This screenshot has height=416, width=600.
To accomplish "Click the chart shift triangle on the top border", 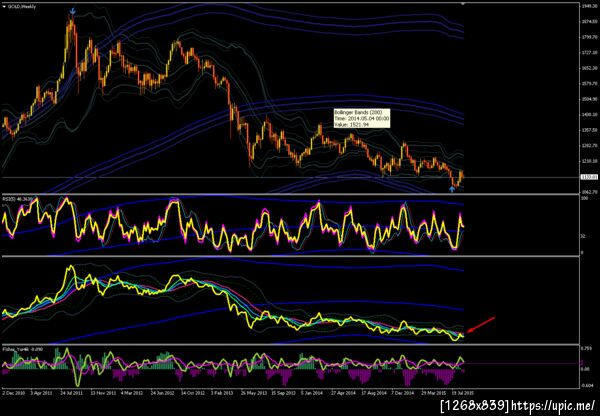I will 463,3.
